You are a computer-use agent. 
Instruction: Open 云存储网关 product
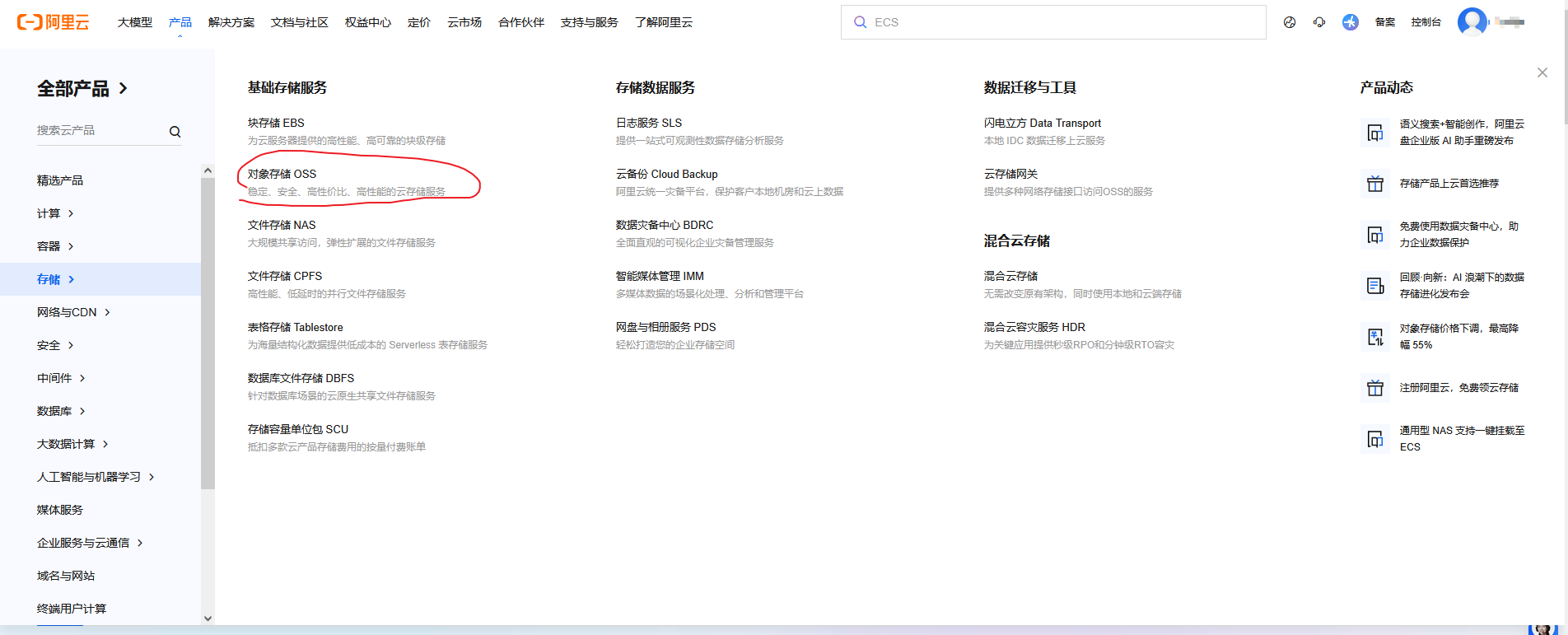pos(1011,174)
